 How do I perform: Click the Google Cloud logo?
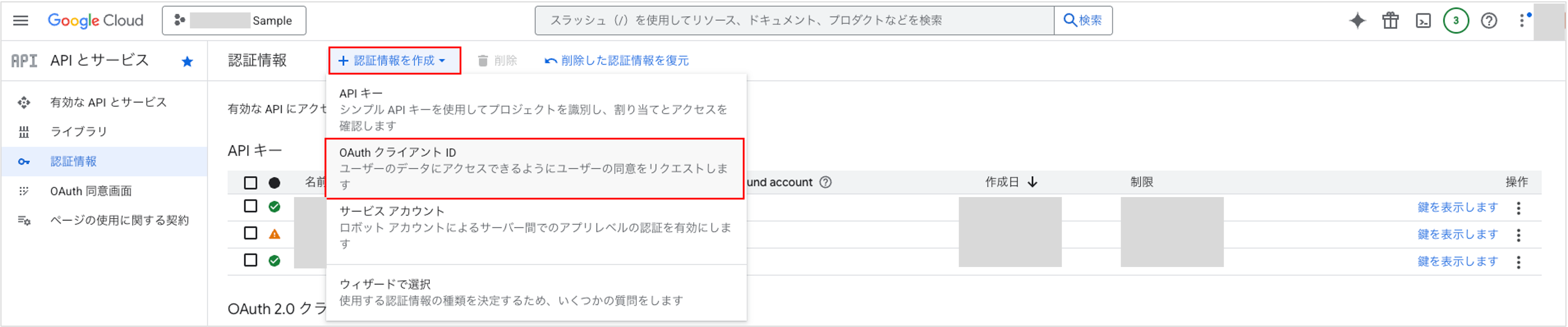(96, 21)
